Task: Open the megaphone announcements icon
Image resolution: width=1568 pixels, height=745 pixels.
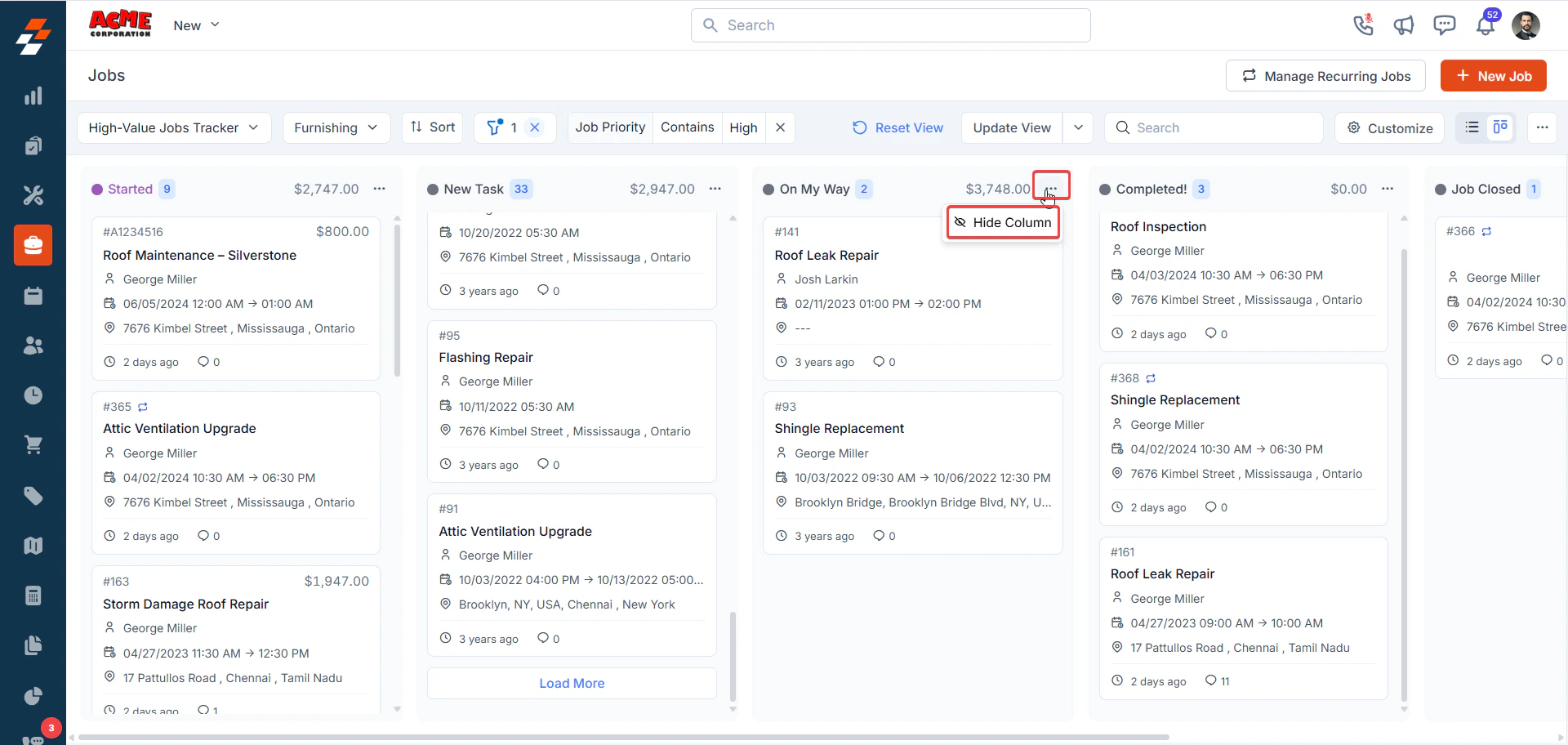Action: click(x=1404, y=25)
